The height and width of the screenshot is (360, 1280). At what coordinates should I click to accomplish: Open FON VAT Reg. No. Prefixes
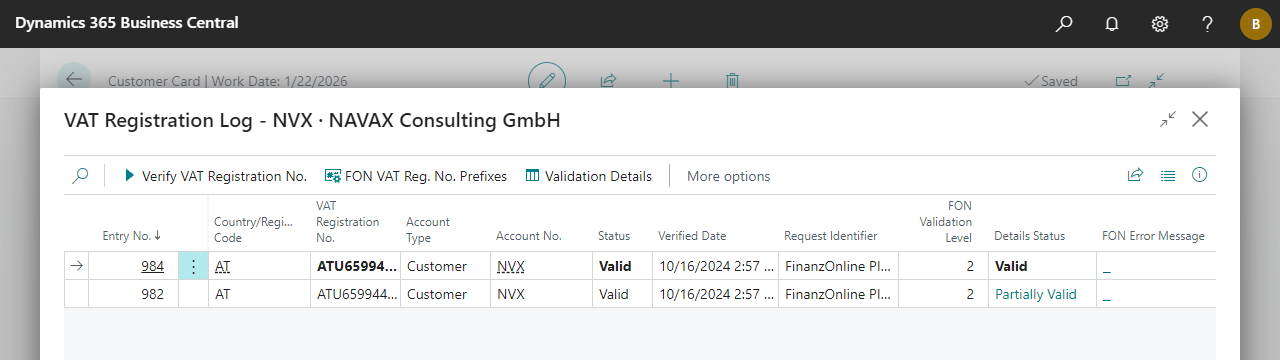(416, 176)
